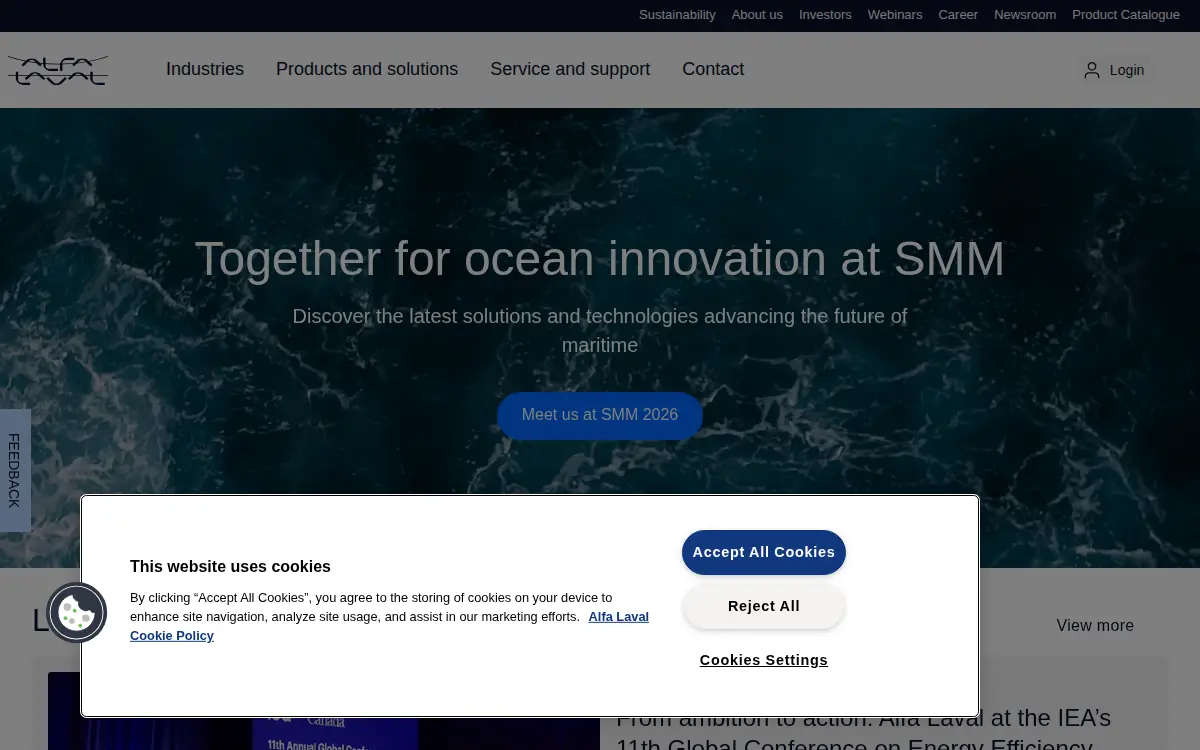Click the View more link
Viewport: 1200px width, 750px height.
1095,625
